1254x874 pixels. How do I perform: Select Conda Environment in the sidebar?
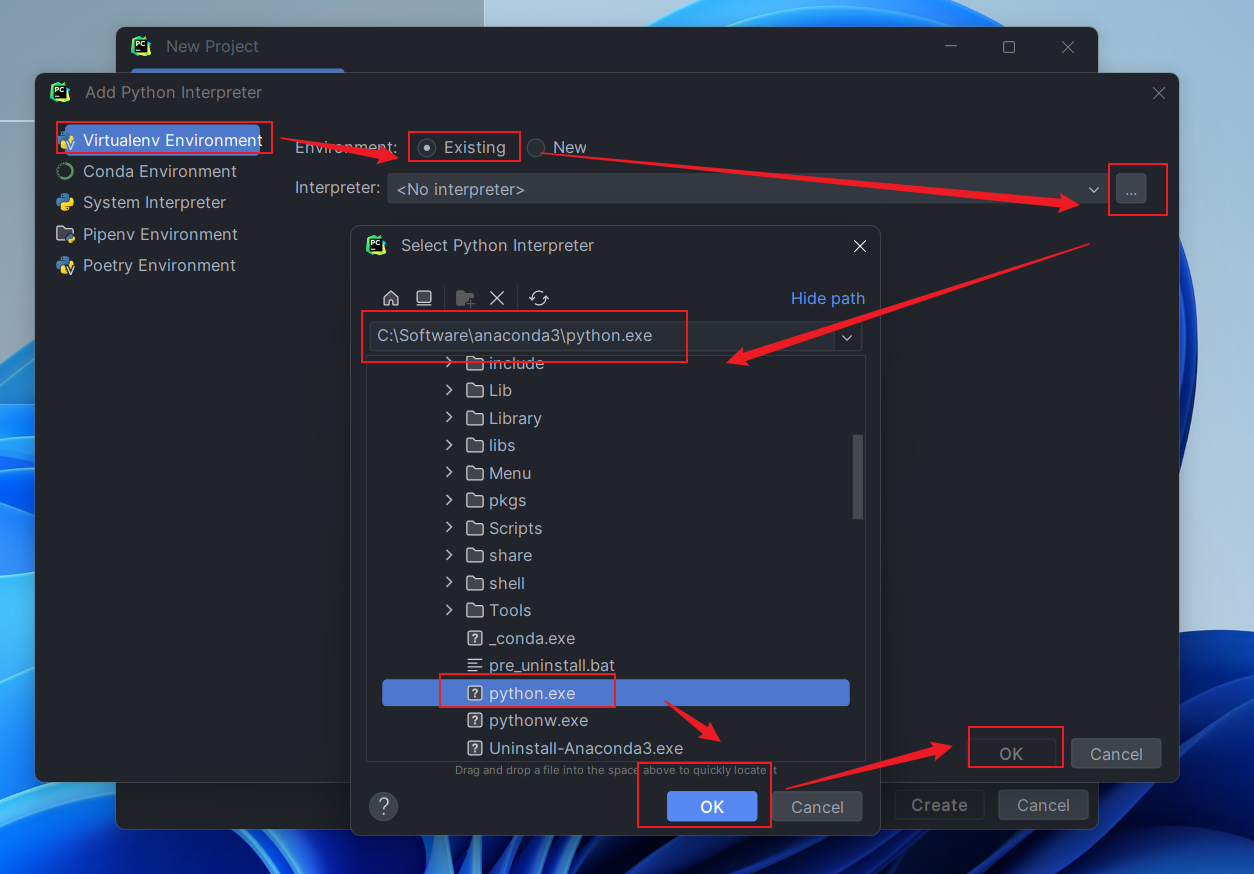[146, 171]
